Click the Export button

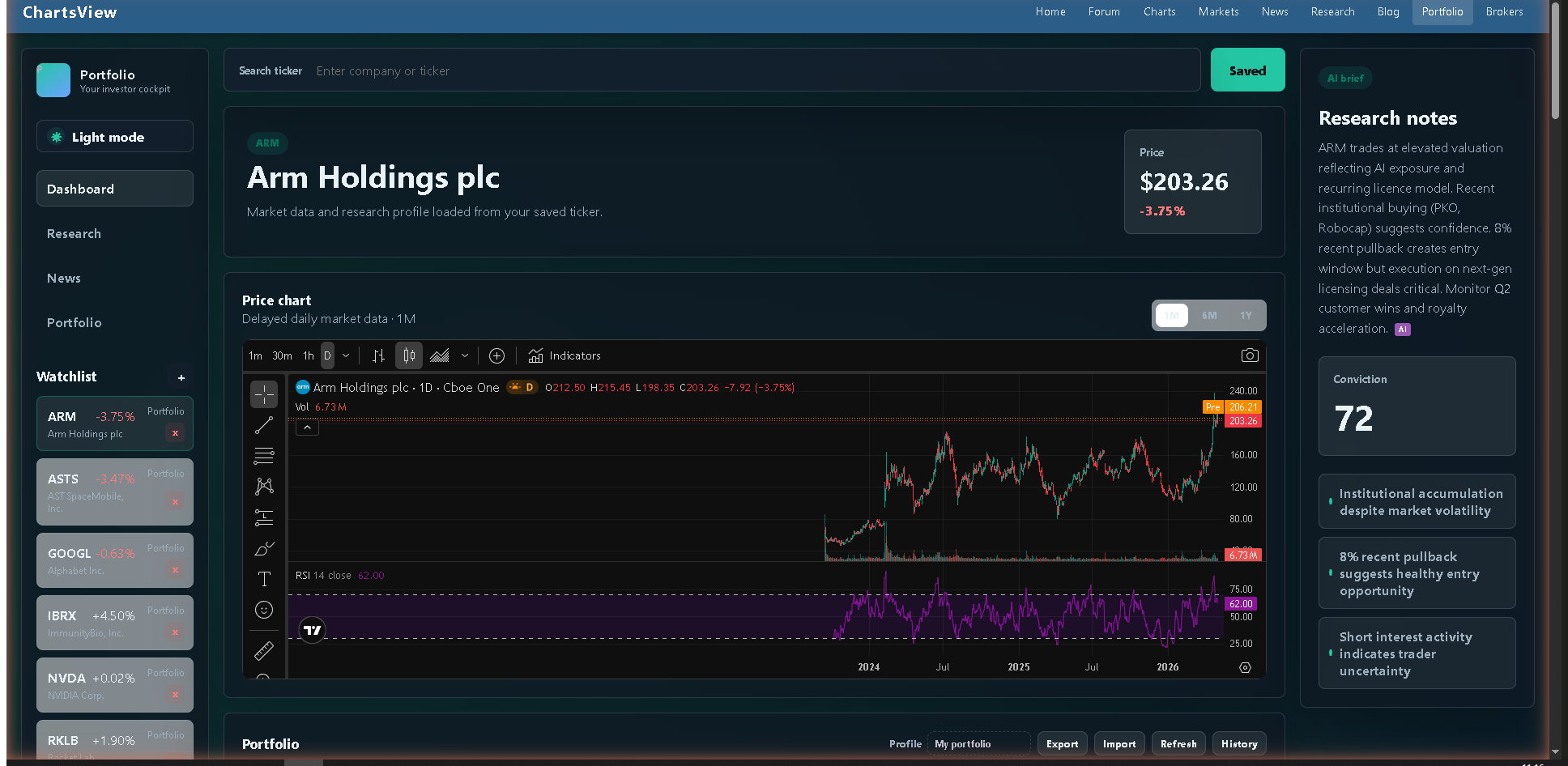(1062, 744)
